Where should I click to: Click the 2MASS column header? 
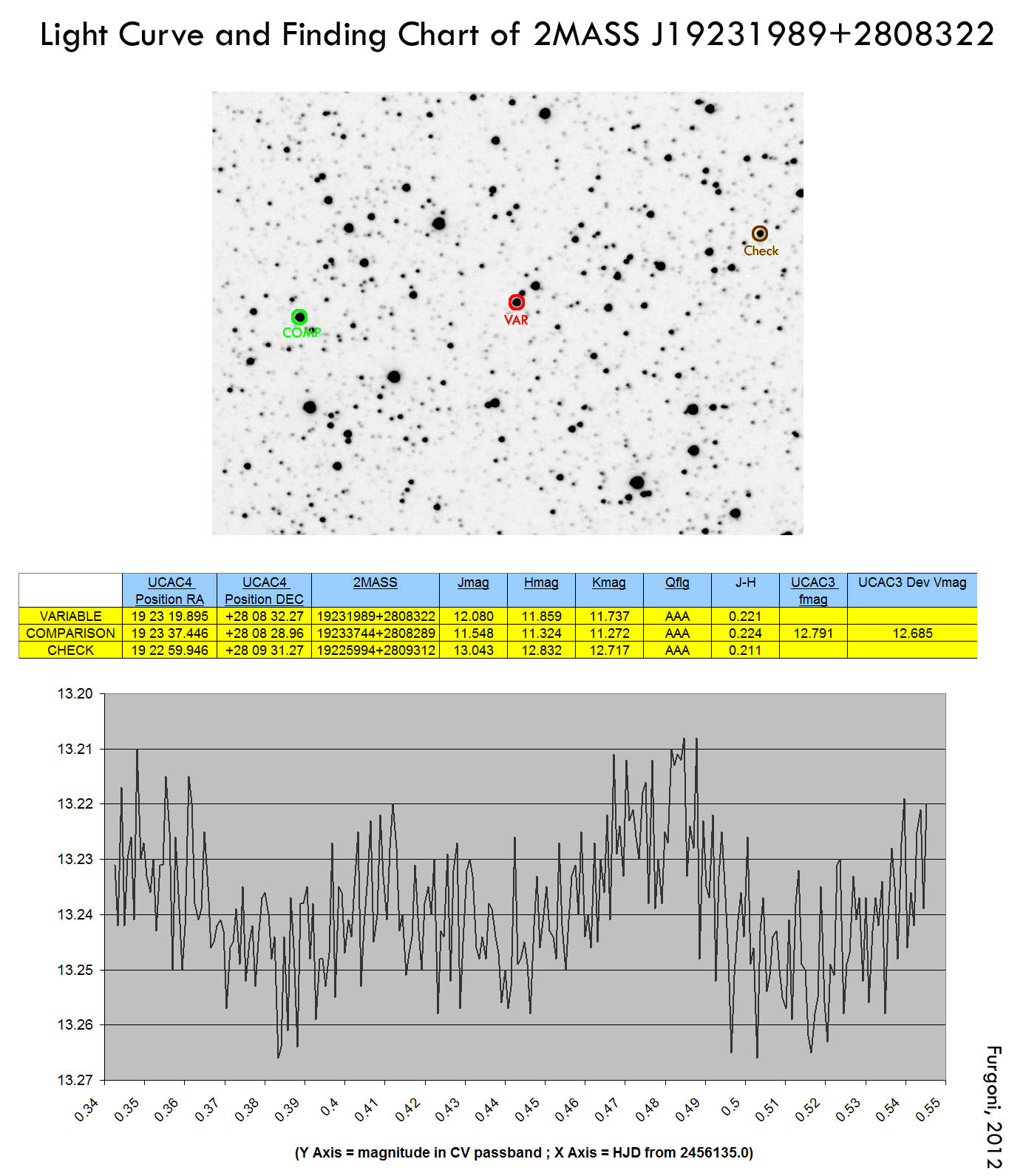[x=375, y=582]
